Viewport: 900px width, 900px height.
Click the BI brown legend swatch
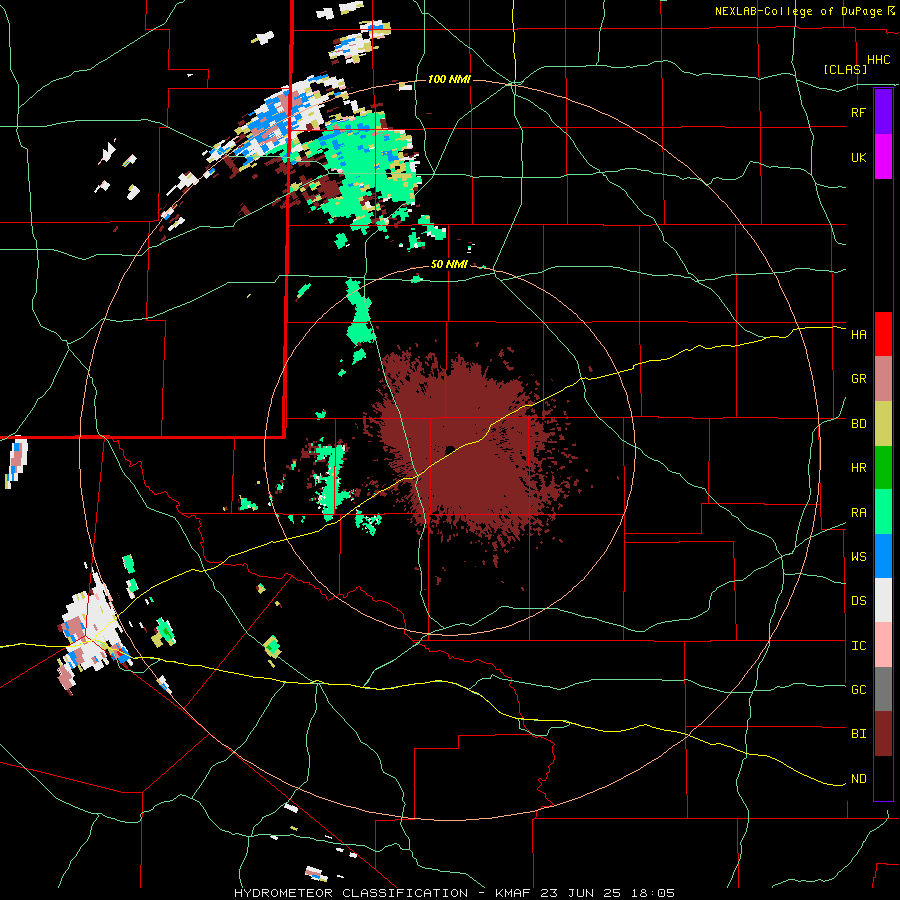(883, 734)
